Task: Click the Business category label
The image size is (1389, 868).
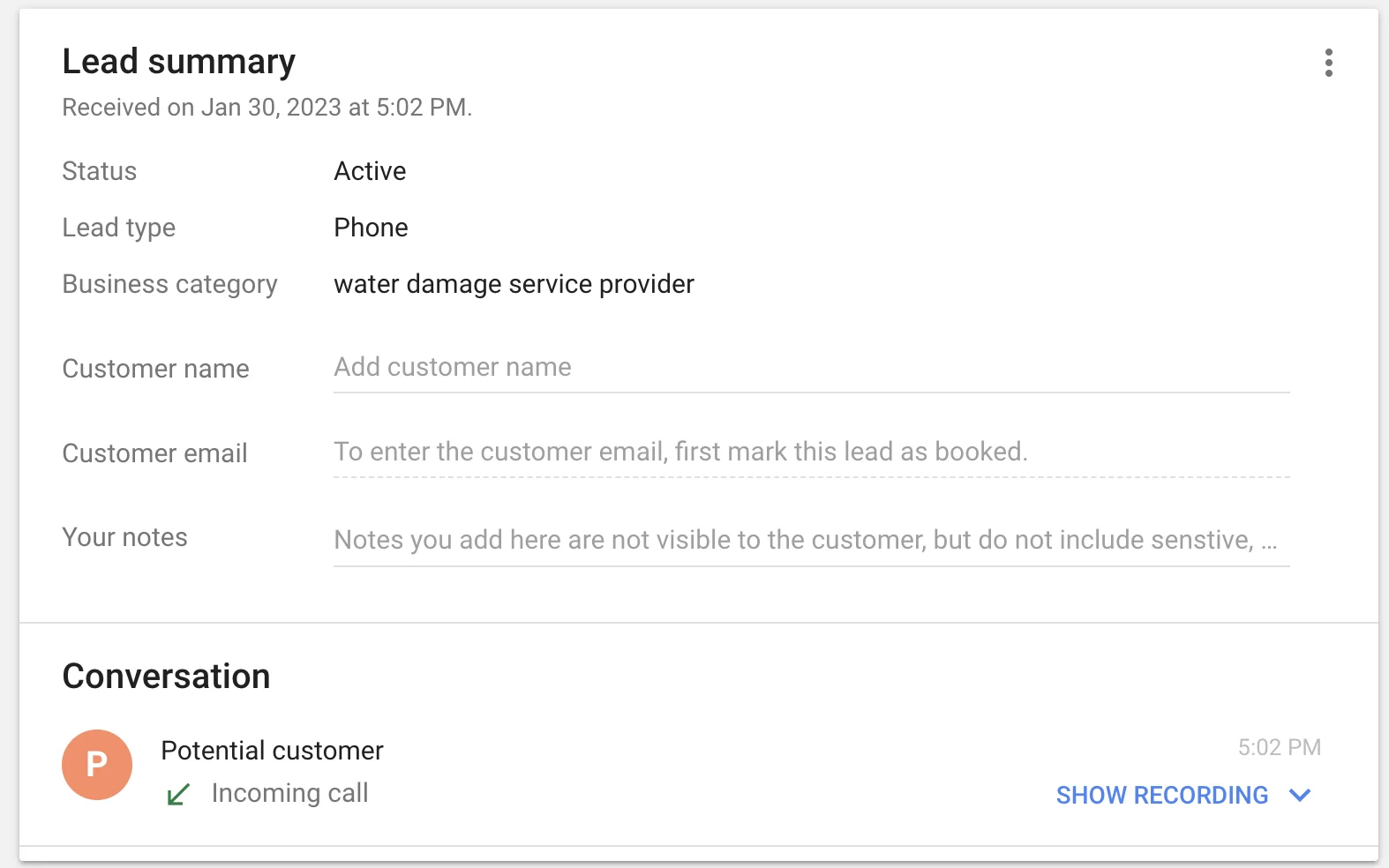Action: 169,284
